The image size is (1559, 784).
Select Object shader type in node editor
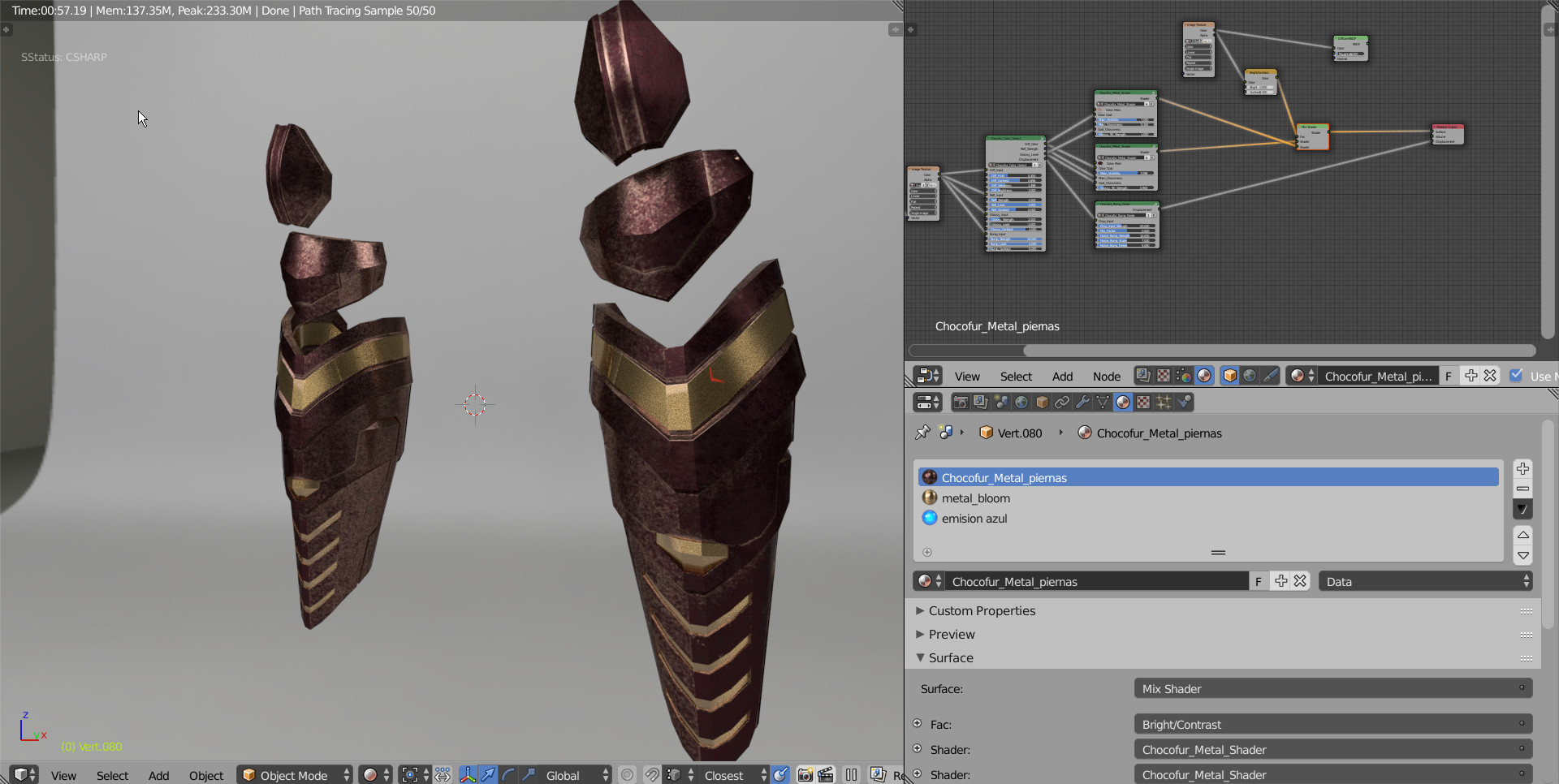[x=1229, y=376]
